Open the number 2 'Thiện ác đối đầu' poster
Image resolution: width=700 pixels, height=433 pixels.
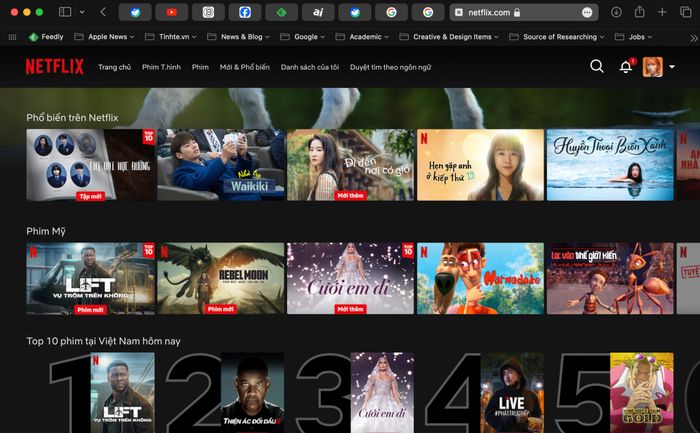pyautogui.click(x=252, y=393)
